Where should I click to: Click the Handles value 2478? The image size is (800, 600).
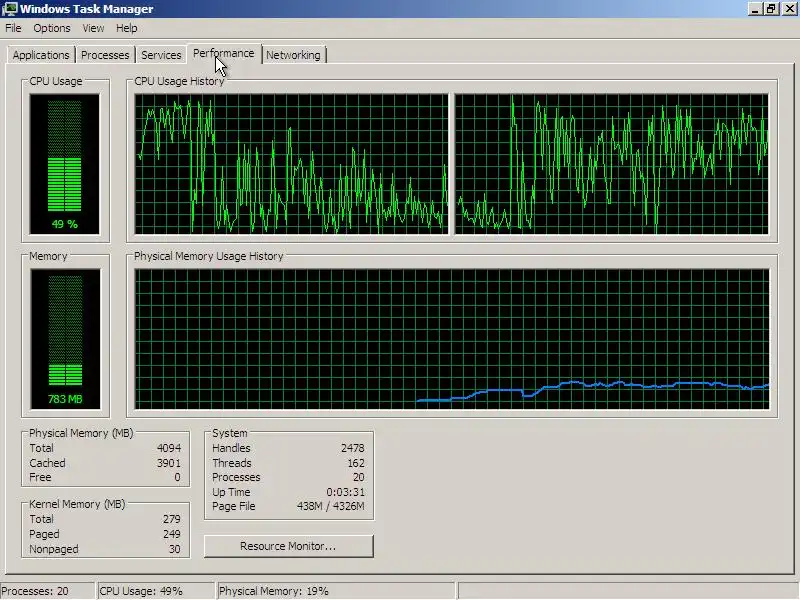353,448
